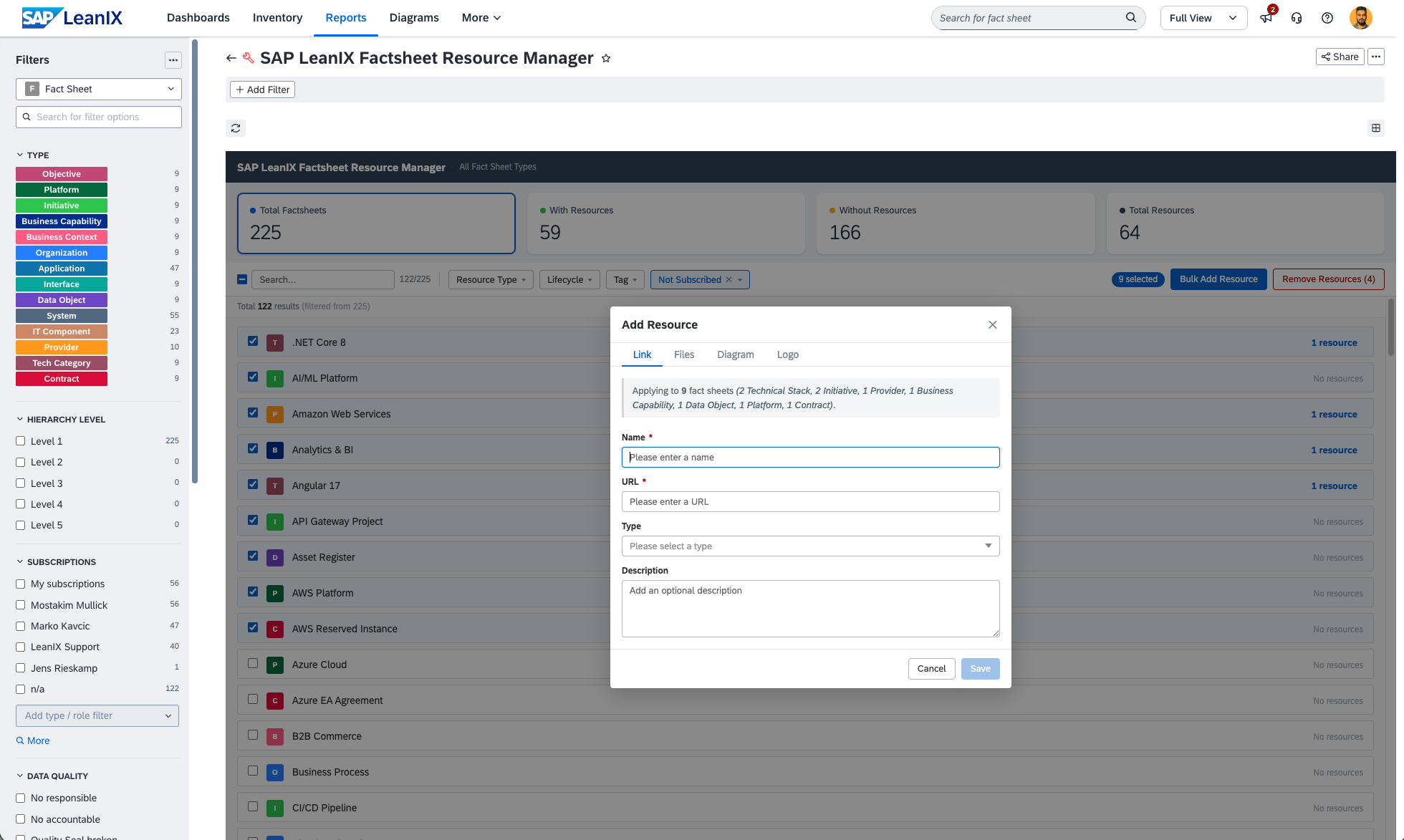Open the help question mark icon

pos(1327,18)
